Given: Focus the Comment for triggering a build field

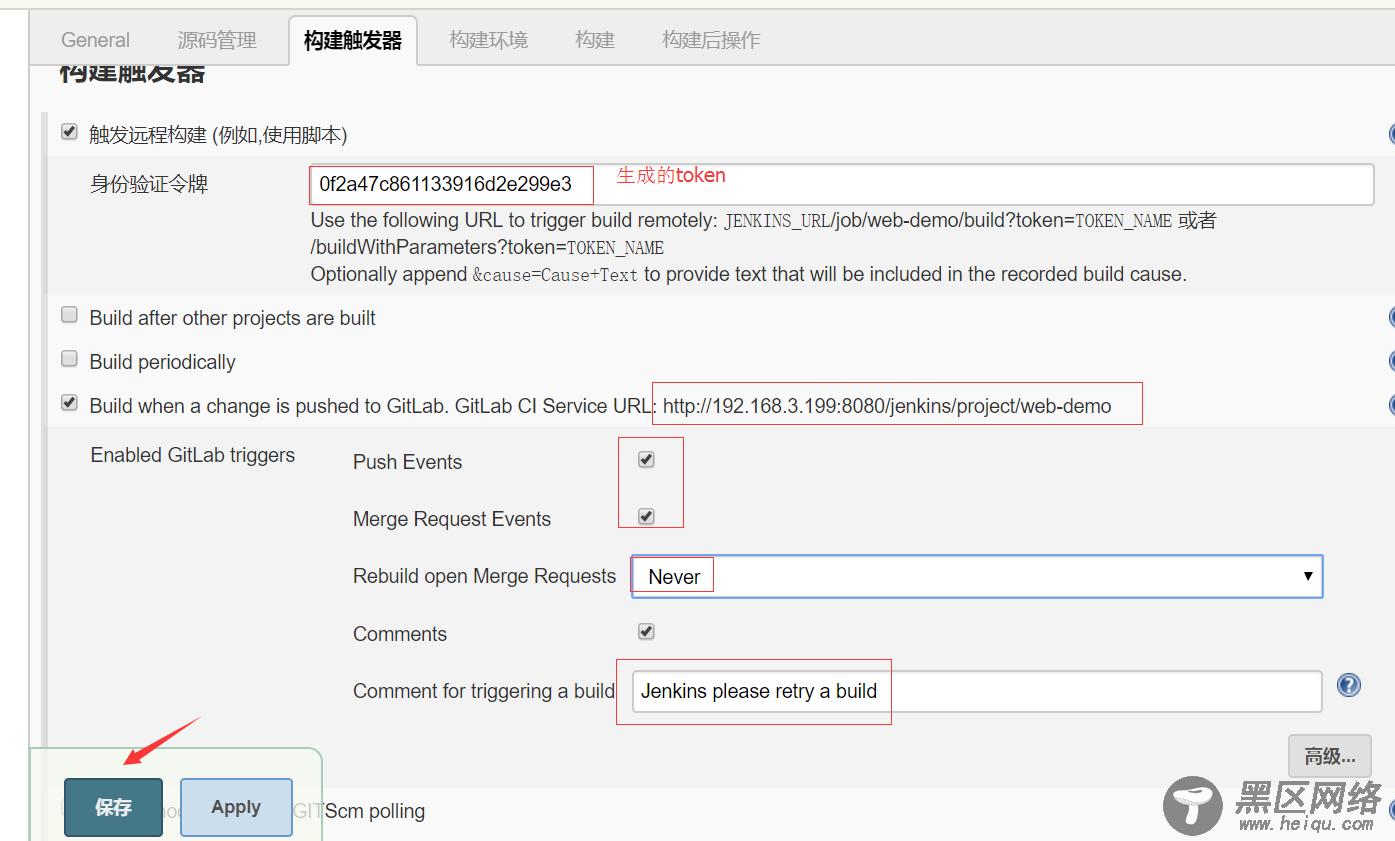Looking at the screenshot, I should 977,691.
